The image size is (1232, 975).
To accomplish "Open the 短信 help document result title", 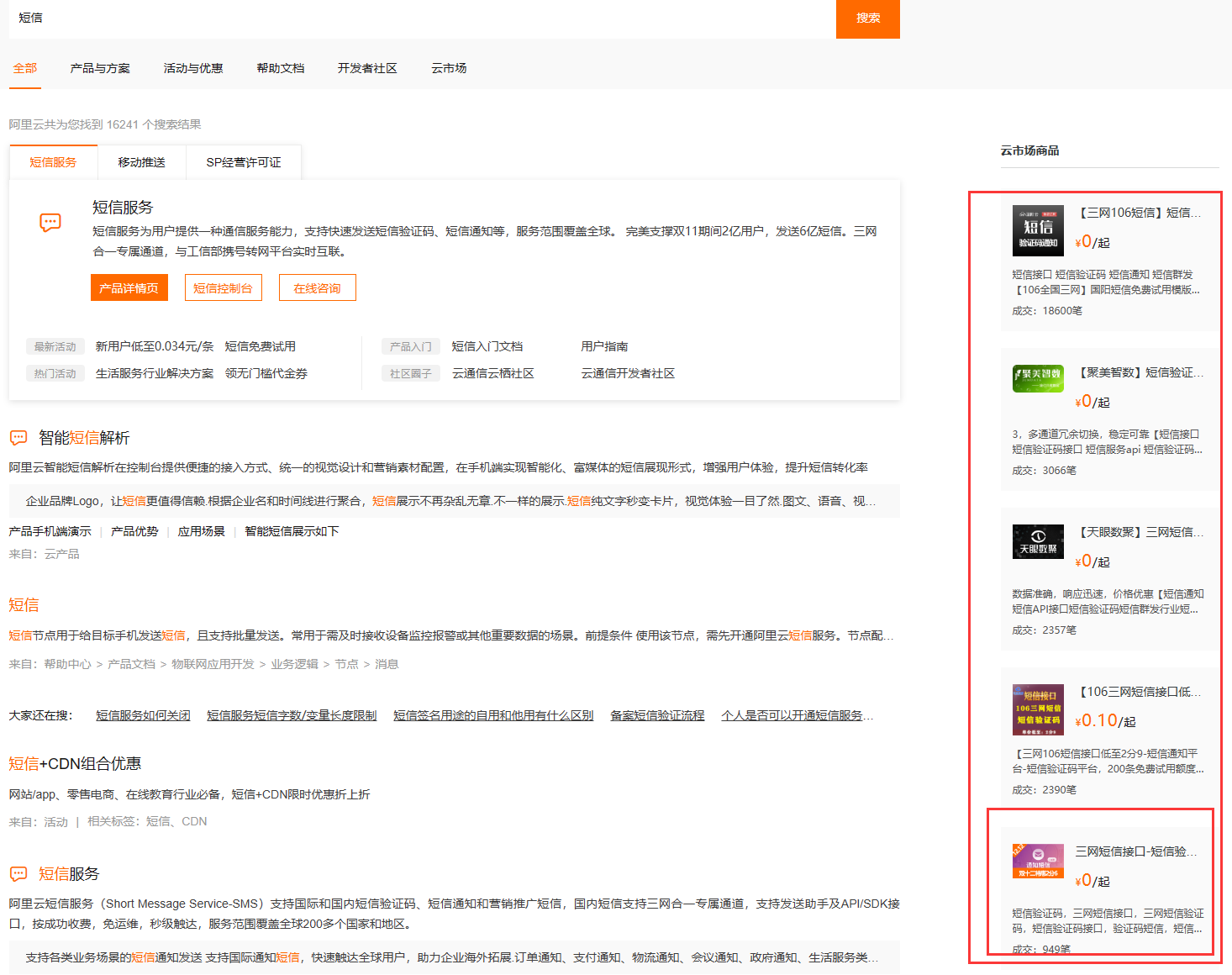I will [24, 605].
